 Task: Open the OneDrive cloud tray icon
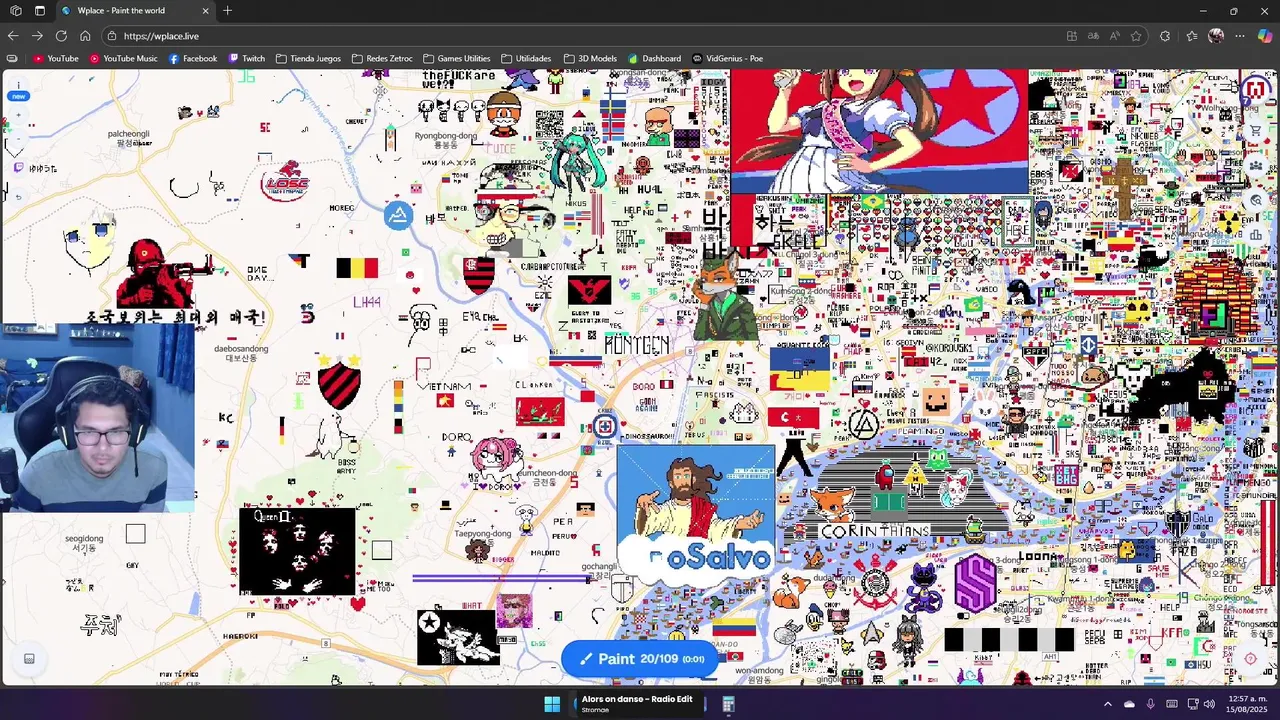tap(1129, 704)
